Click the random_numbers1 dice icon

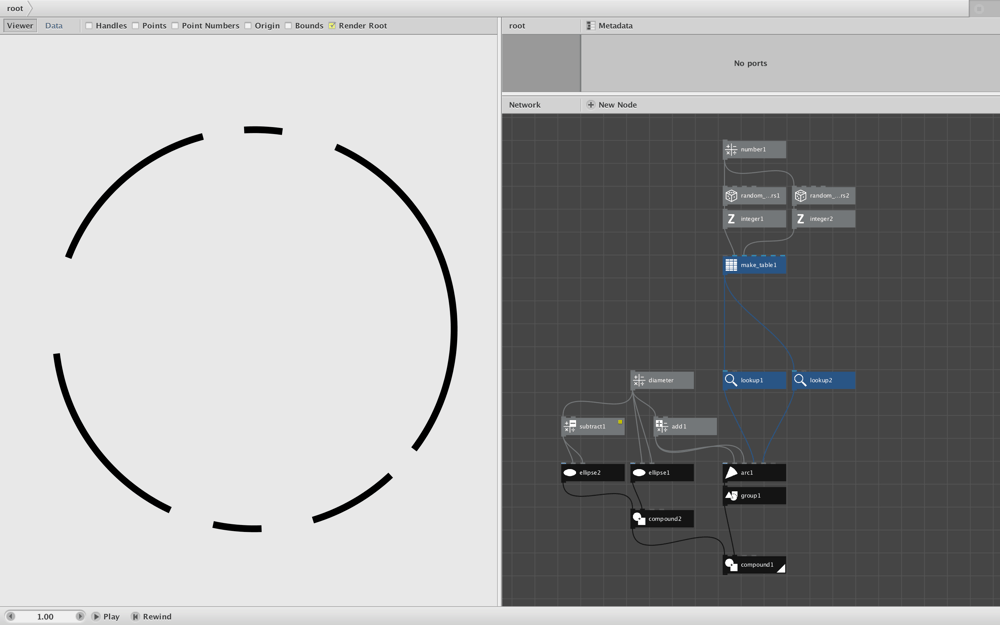(731, 196)
